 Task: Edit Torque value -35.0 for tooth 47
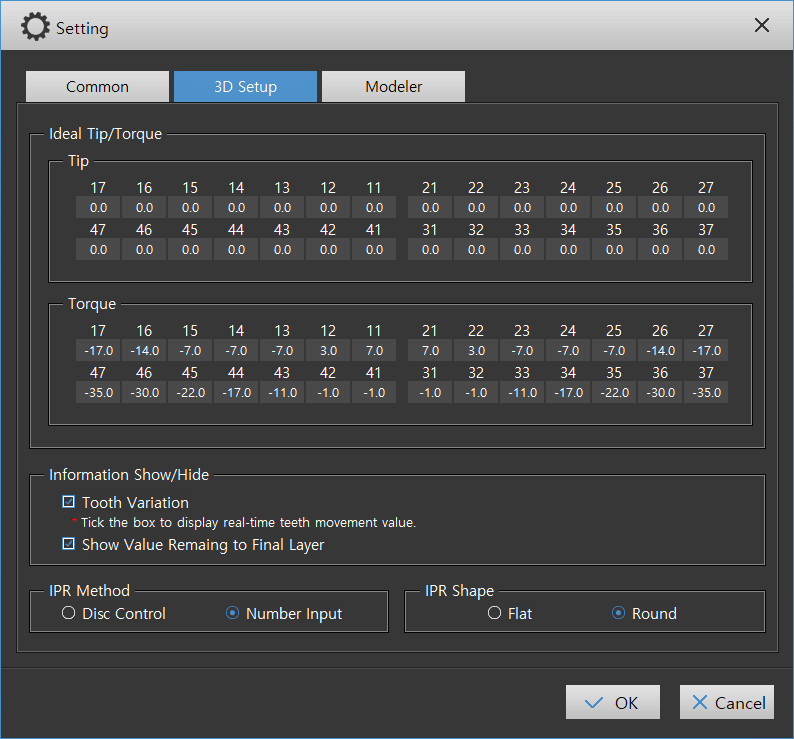tap(98, 393)
